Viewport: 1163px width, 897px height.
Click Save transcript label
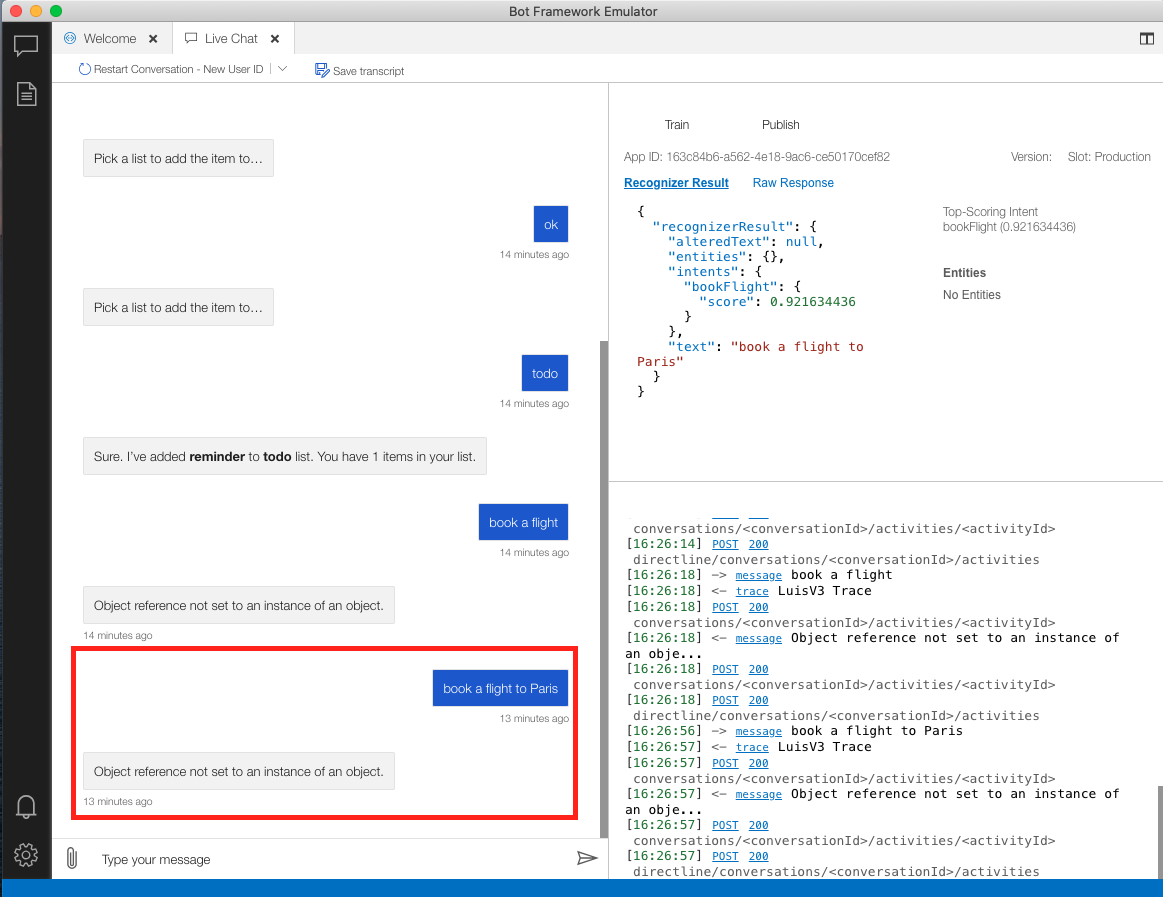coord(369,71)
